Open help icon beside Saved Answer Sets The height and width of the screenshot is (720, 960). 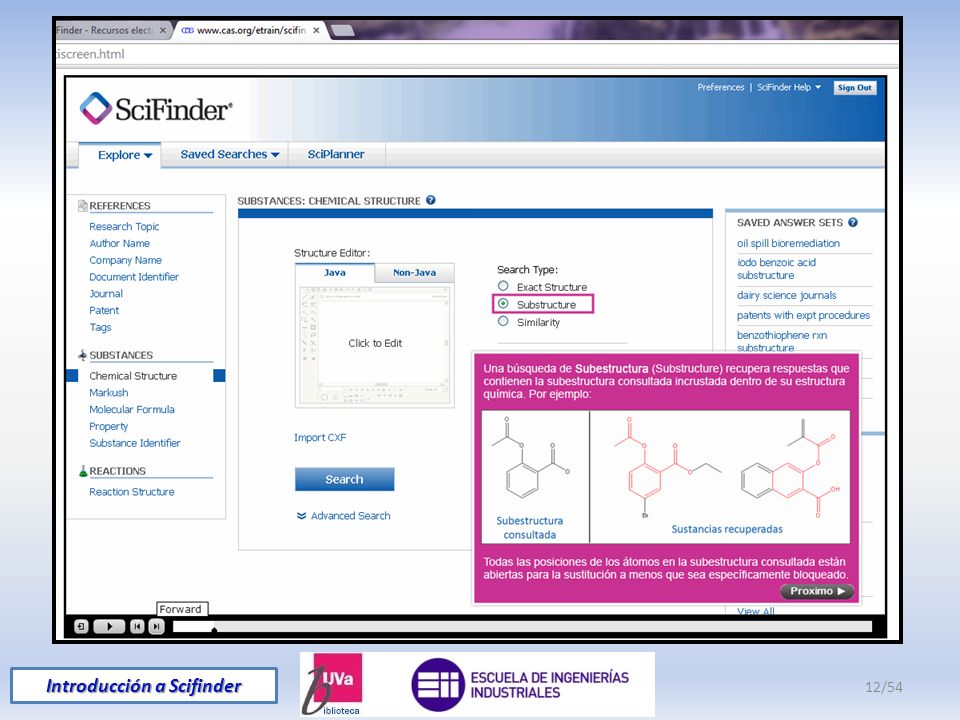pos(853,222)
